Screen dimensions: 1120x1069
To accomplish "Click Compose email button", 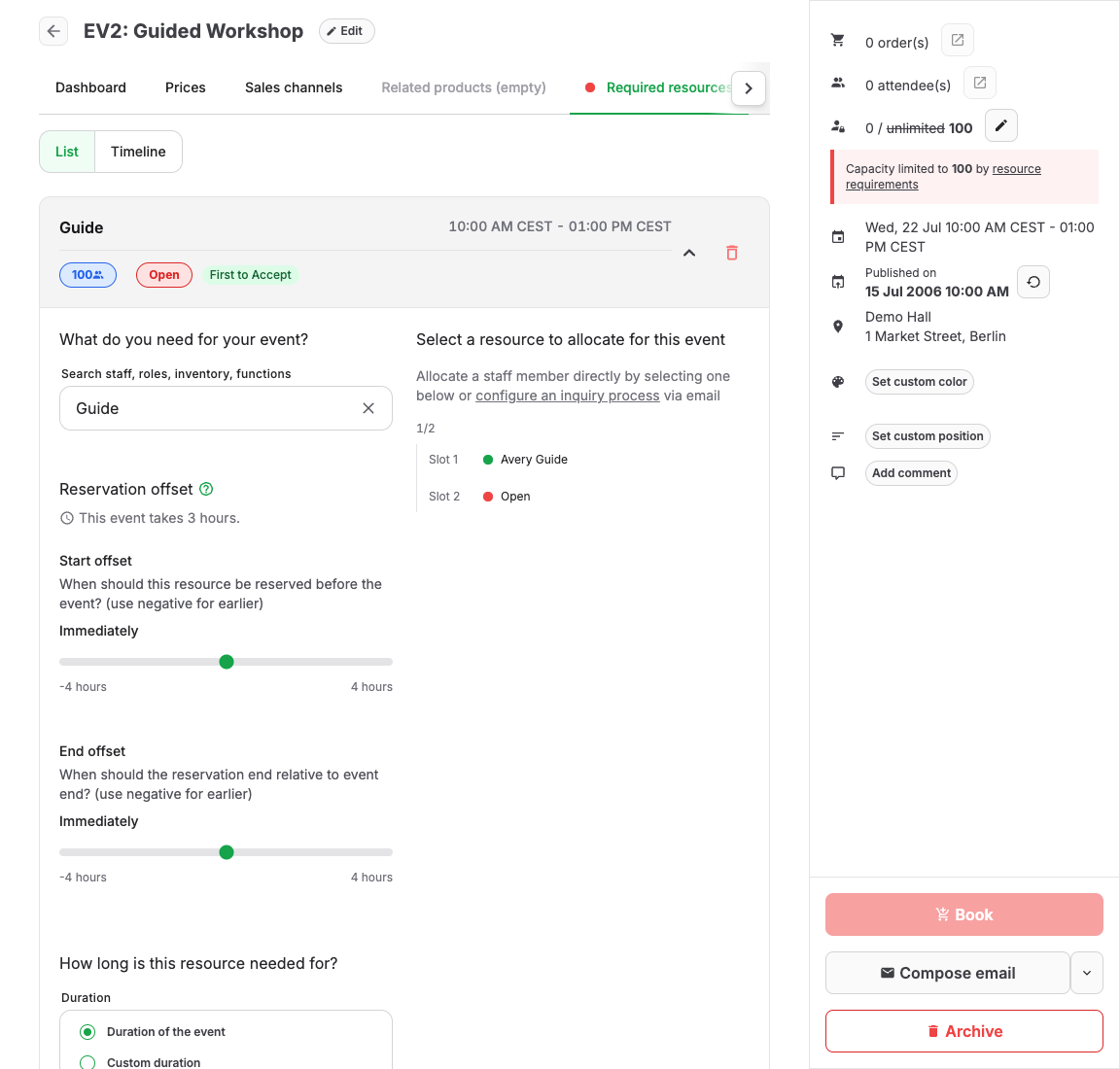I will (x=948, y=974).
